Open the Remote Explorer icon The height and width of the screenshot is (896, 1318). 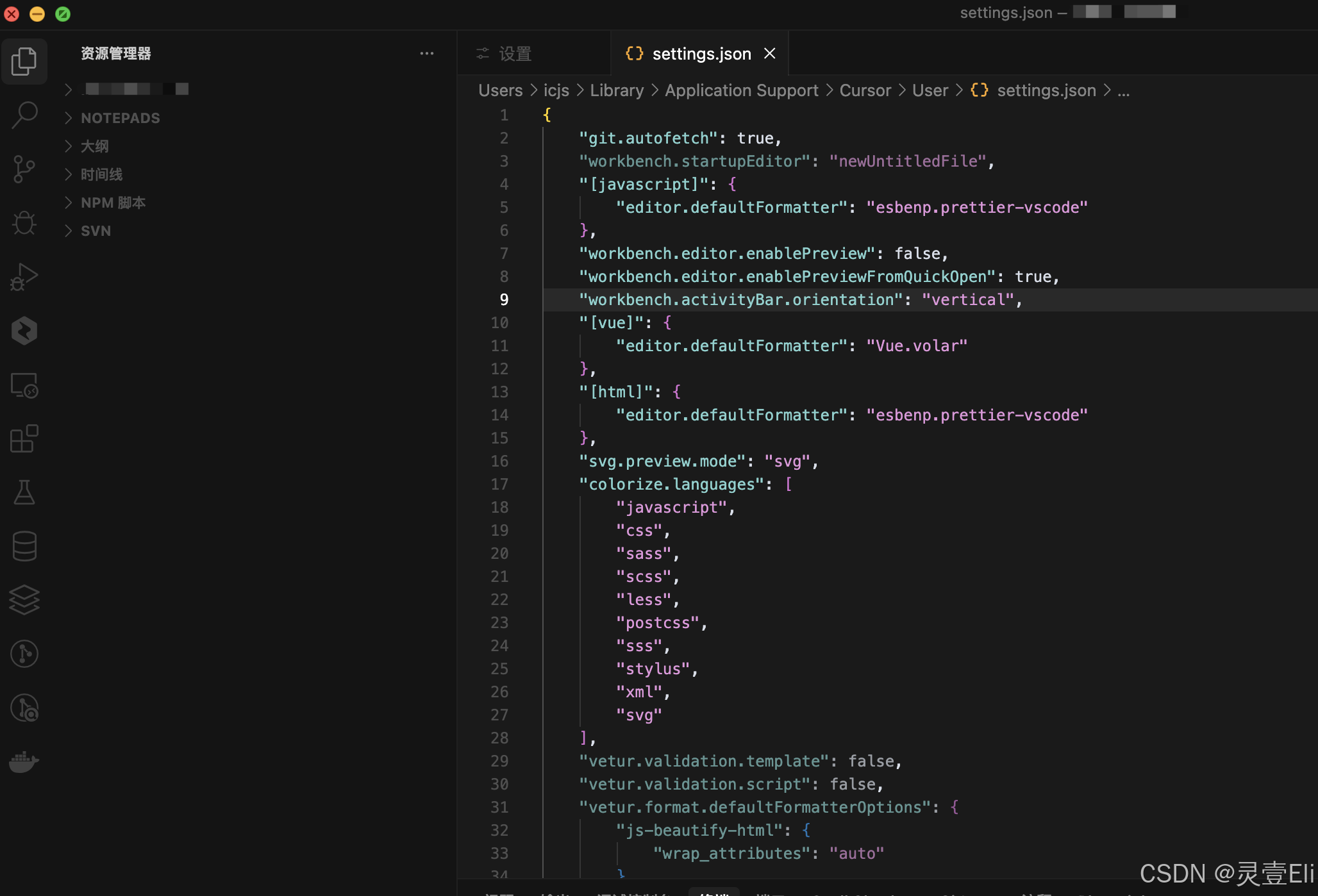[x=24, y=385]
